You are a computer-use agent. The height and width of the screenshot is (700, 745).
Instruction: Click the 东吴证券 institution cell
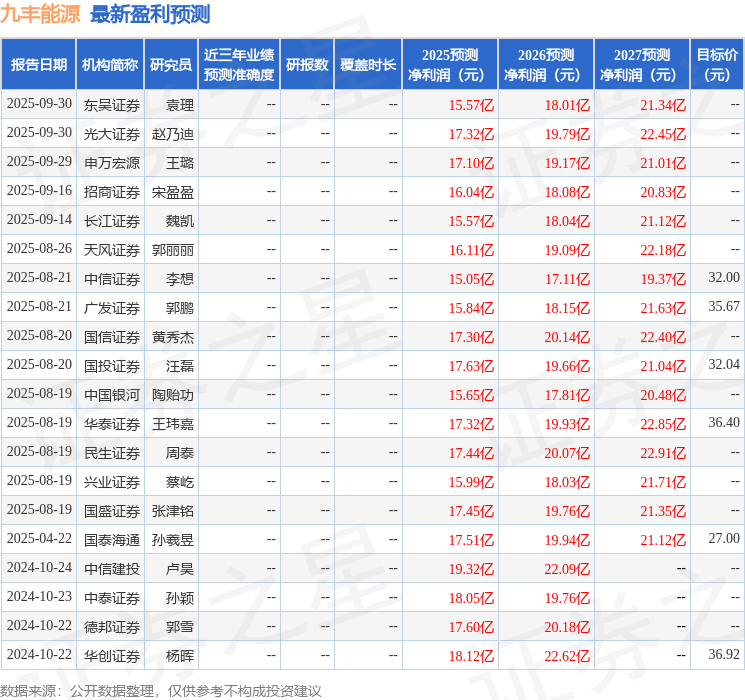112,105
